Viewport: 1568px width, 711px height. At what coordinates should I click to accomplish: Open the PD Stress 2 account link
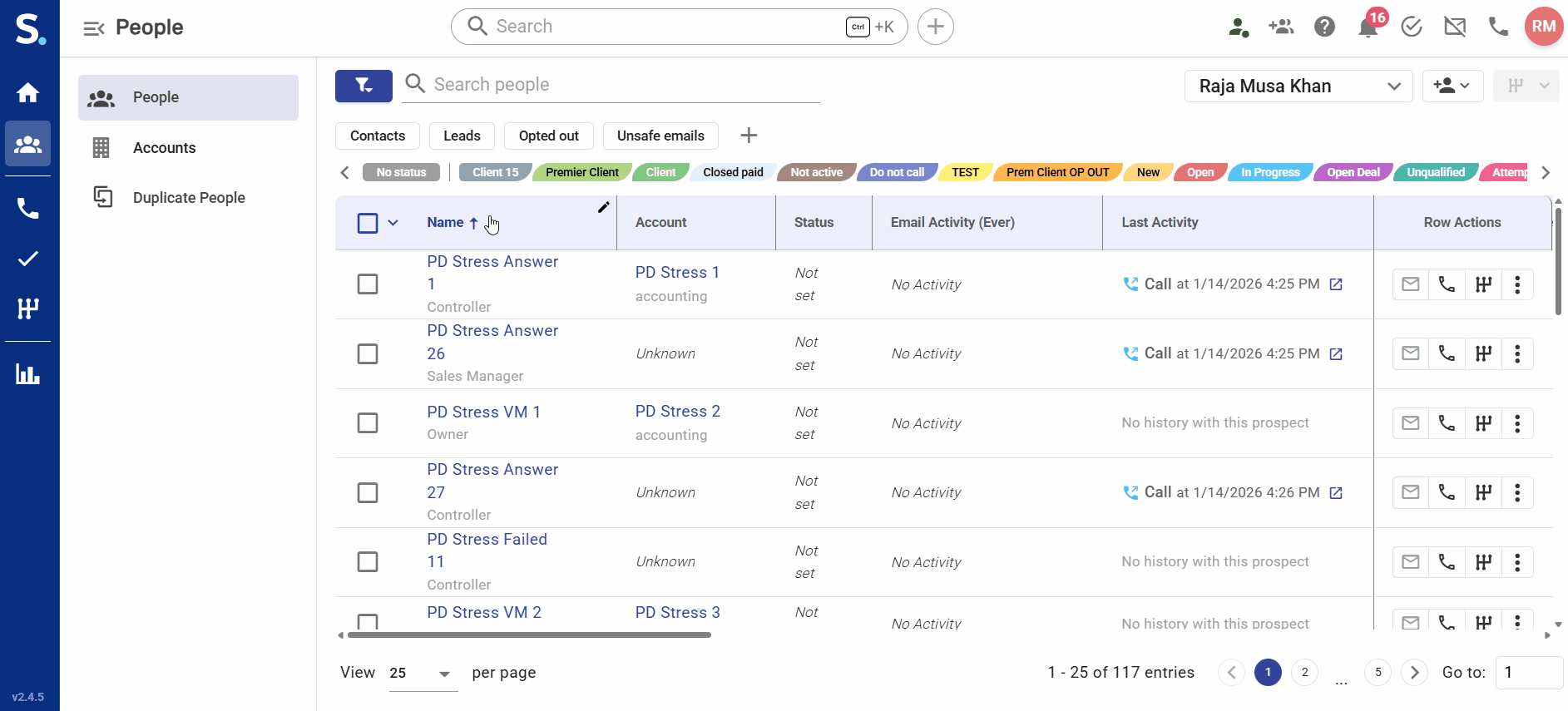pos(677,412)
